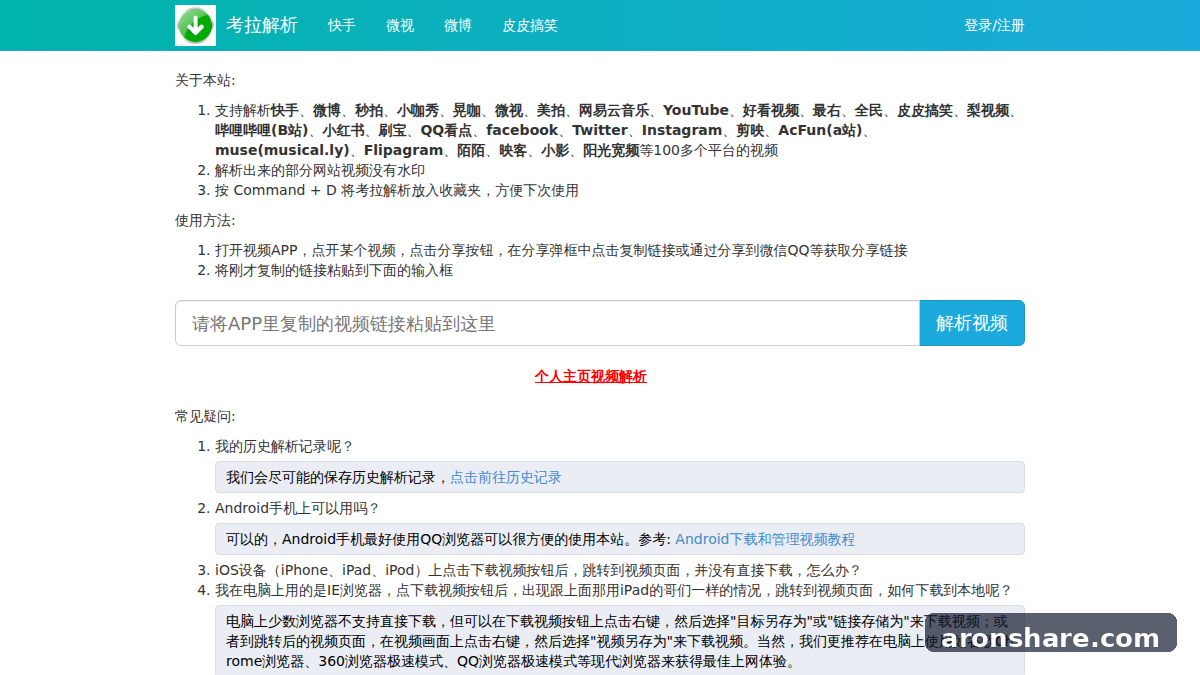Screen dimensions: 1200x675
Task: Click the 登录/注册 link
Action: point(994,25)
